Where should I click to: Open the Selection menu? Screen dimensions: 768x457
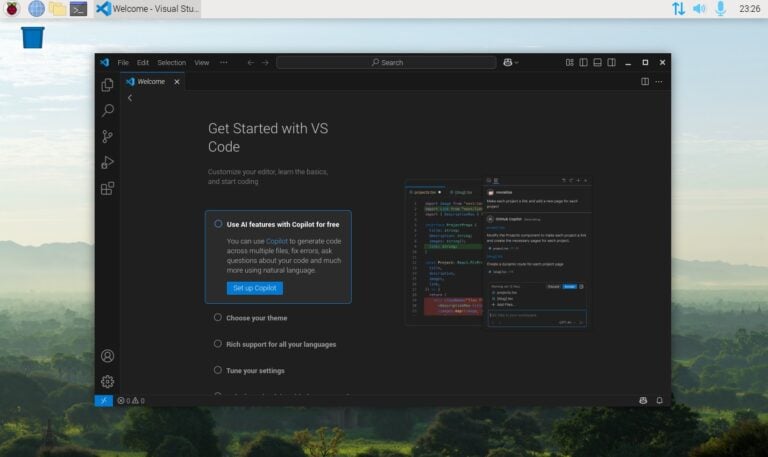pyautogui.click(x=171, y=63)
